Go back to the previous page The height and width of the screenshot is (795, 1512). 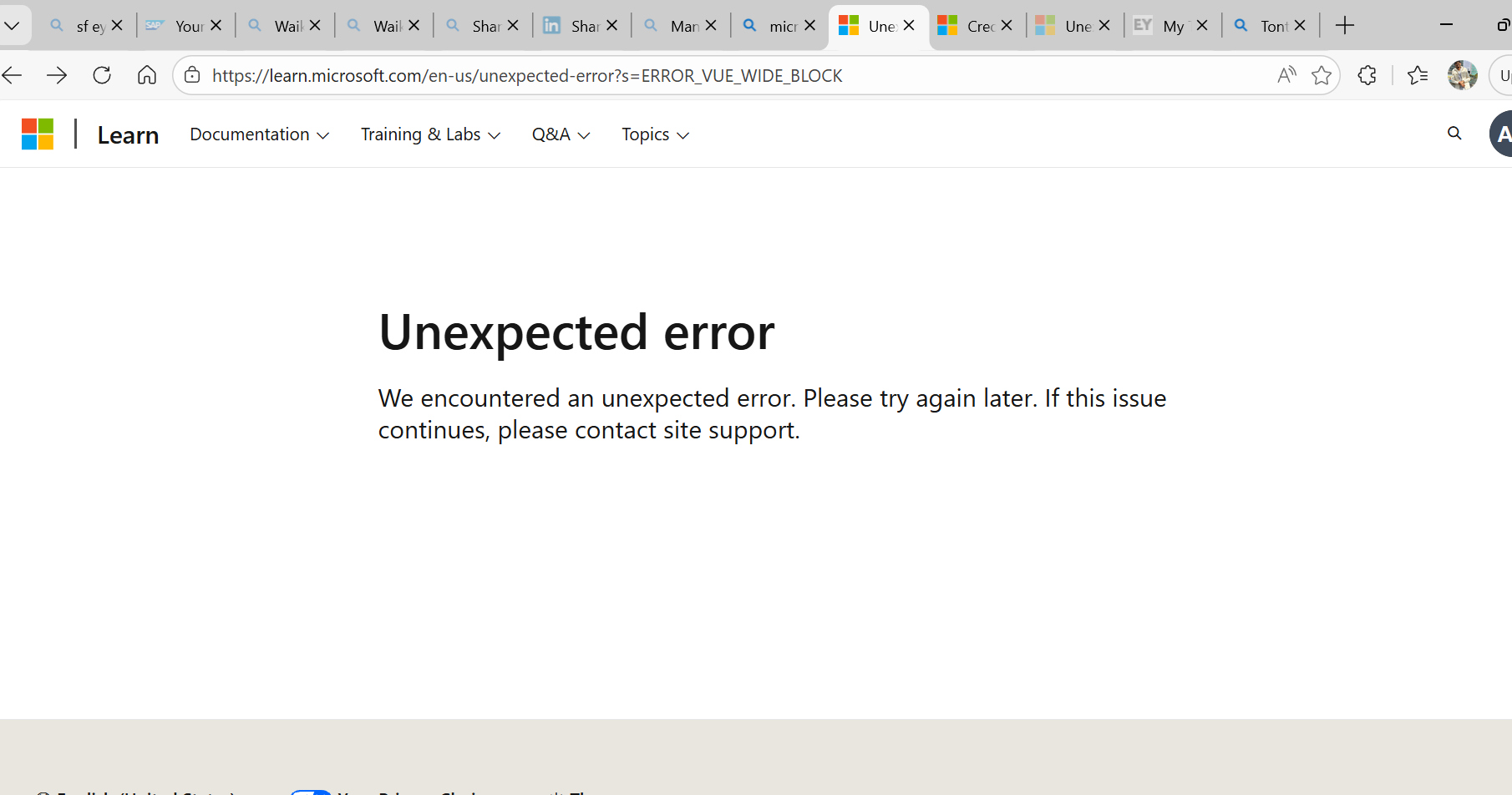coord(12,75)
